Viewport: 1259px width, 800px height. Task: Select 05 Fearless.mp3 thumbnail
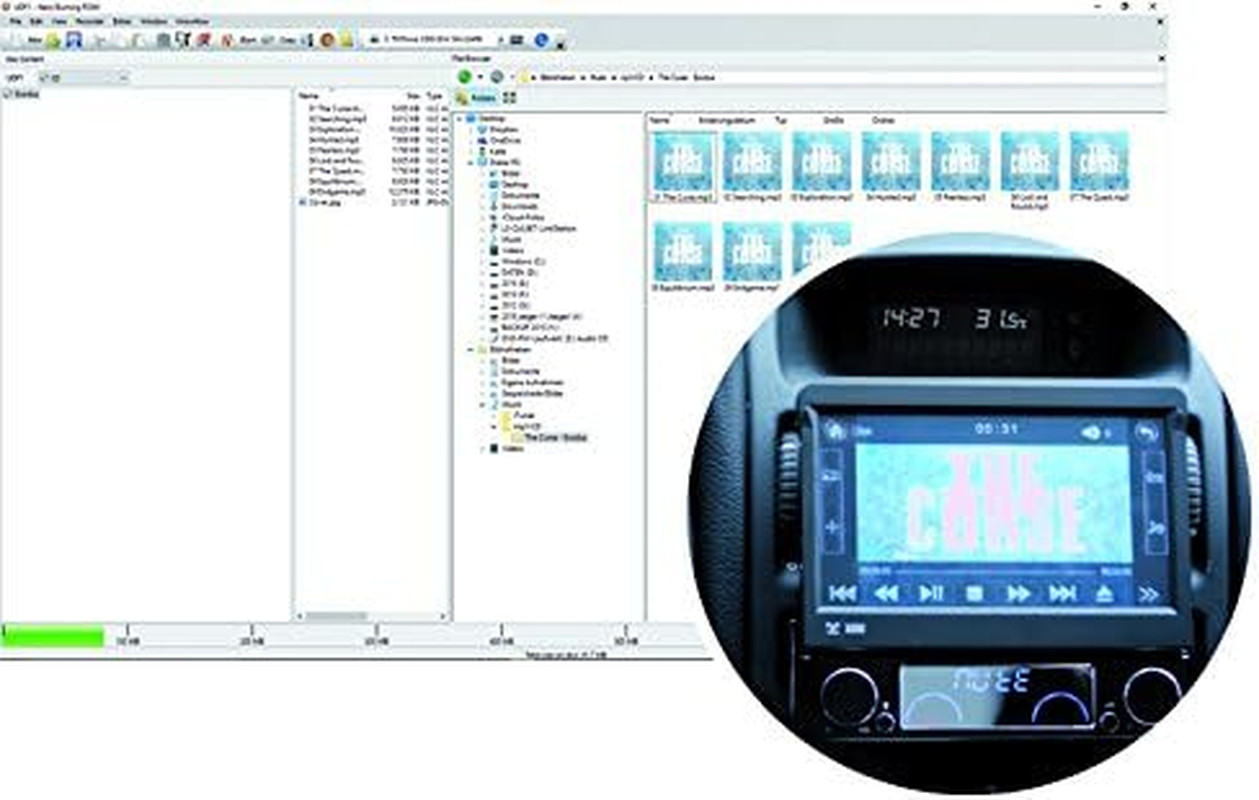(962, 167)
